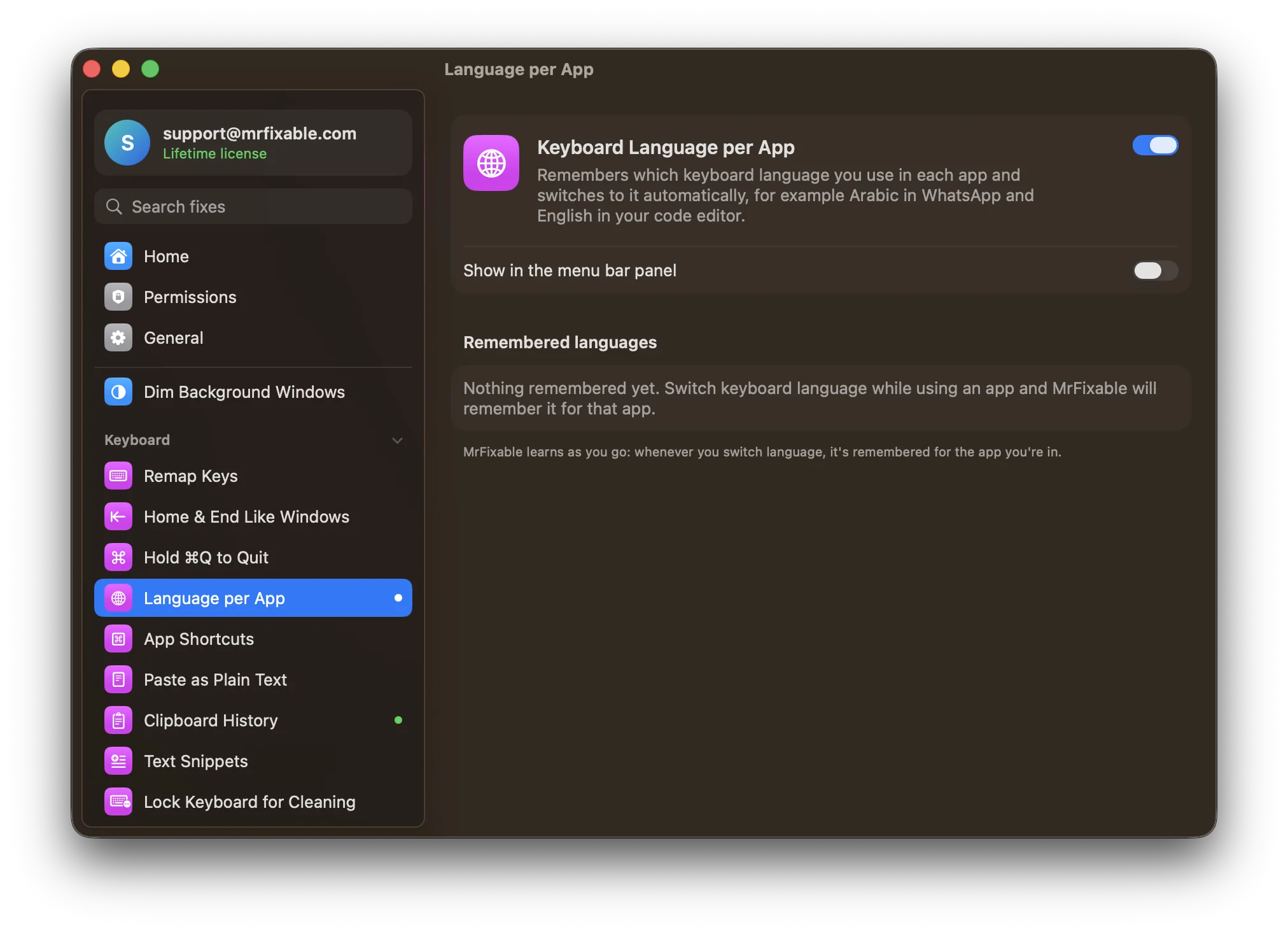1288x932 pixels.
Task: Go to Permissions in the sidebar
Action: point(190,297)
